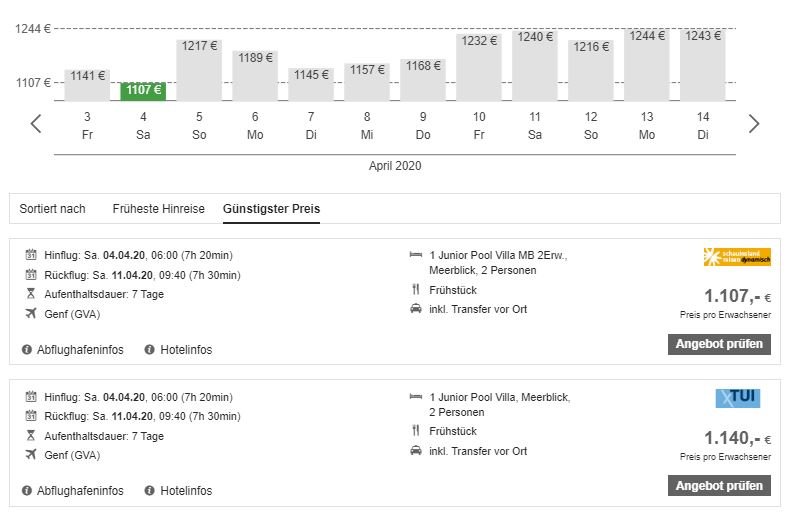Choose the 1145 € bar for Tuesday 7
The image size is (795, 514).
tap(311, 84)
